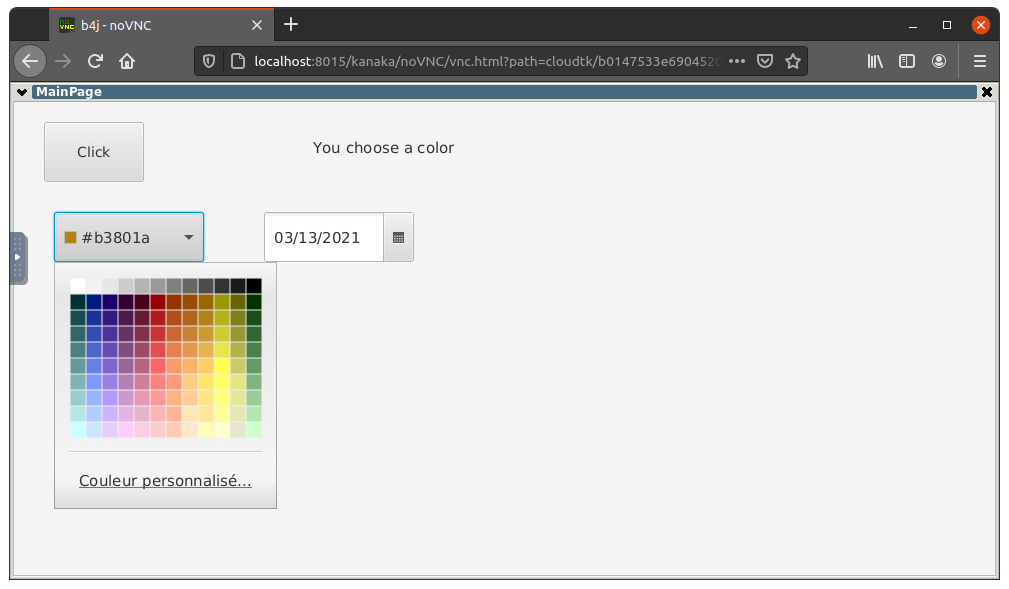Go back to the previous page

point(30,61)
